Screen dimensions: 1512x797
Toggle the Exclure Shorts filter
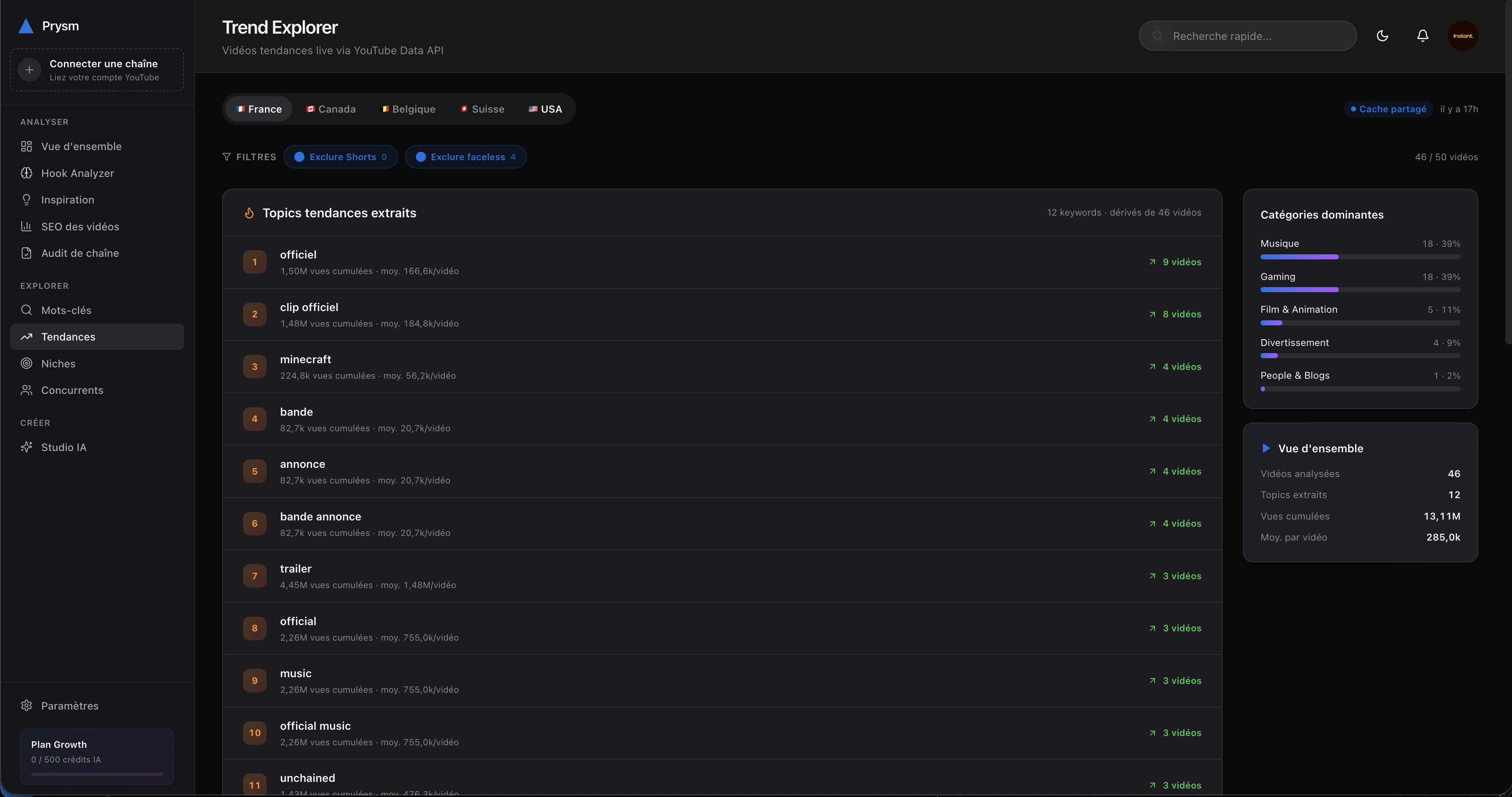pos(341,157)
